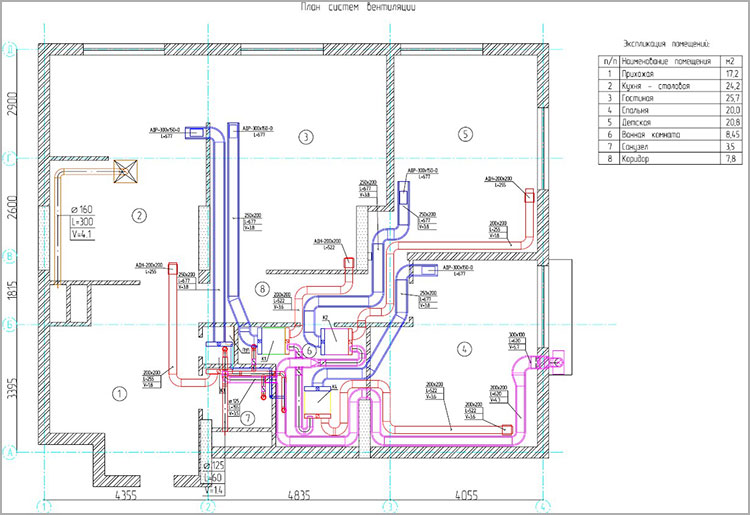This screenshot has height=515, width=750.
Task: Click the "V=4.1" velocity label
Action: click(x=82, y=234)
